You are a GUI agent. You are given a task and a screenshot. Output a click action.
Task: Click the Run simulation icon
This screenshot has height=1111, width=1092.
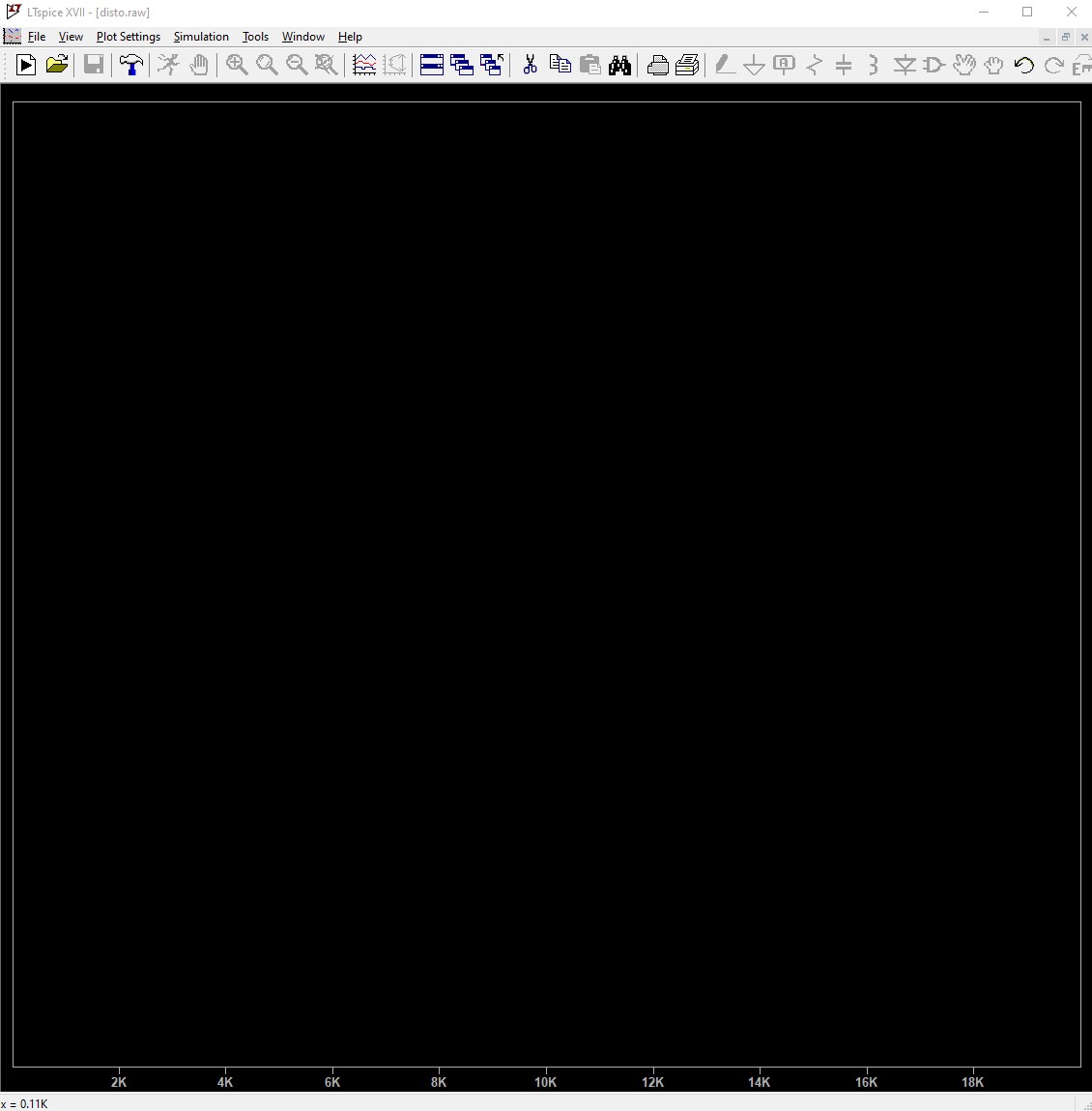[x=25, y=65]
